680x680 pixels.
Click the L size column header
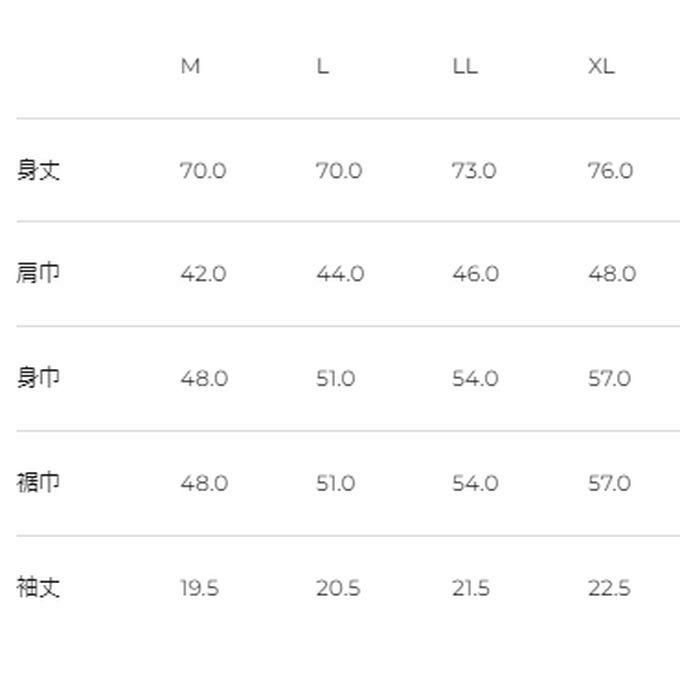[x=322, y=67]
